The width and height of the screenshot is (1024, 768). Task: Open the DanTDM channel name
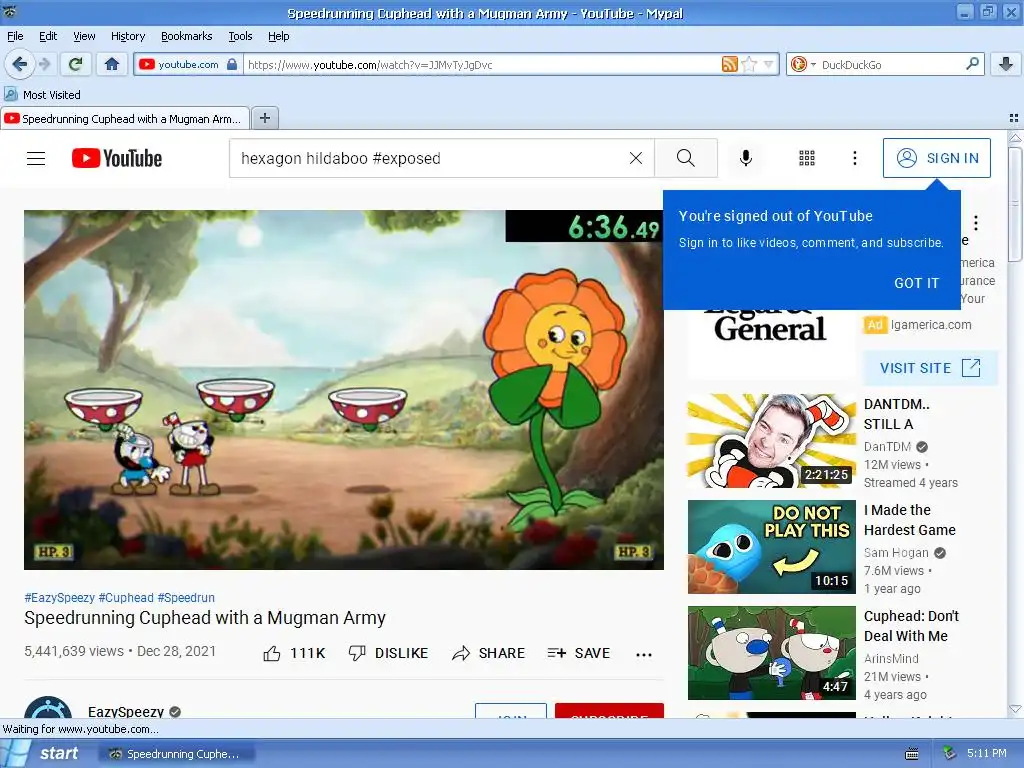[x=888, y=447]
